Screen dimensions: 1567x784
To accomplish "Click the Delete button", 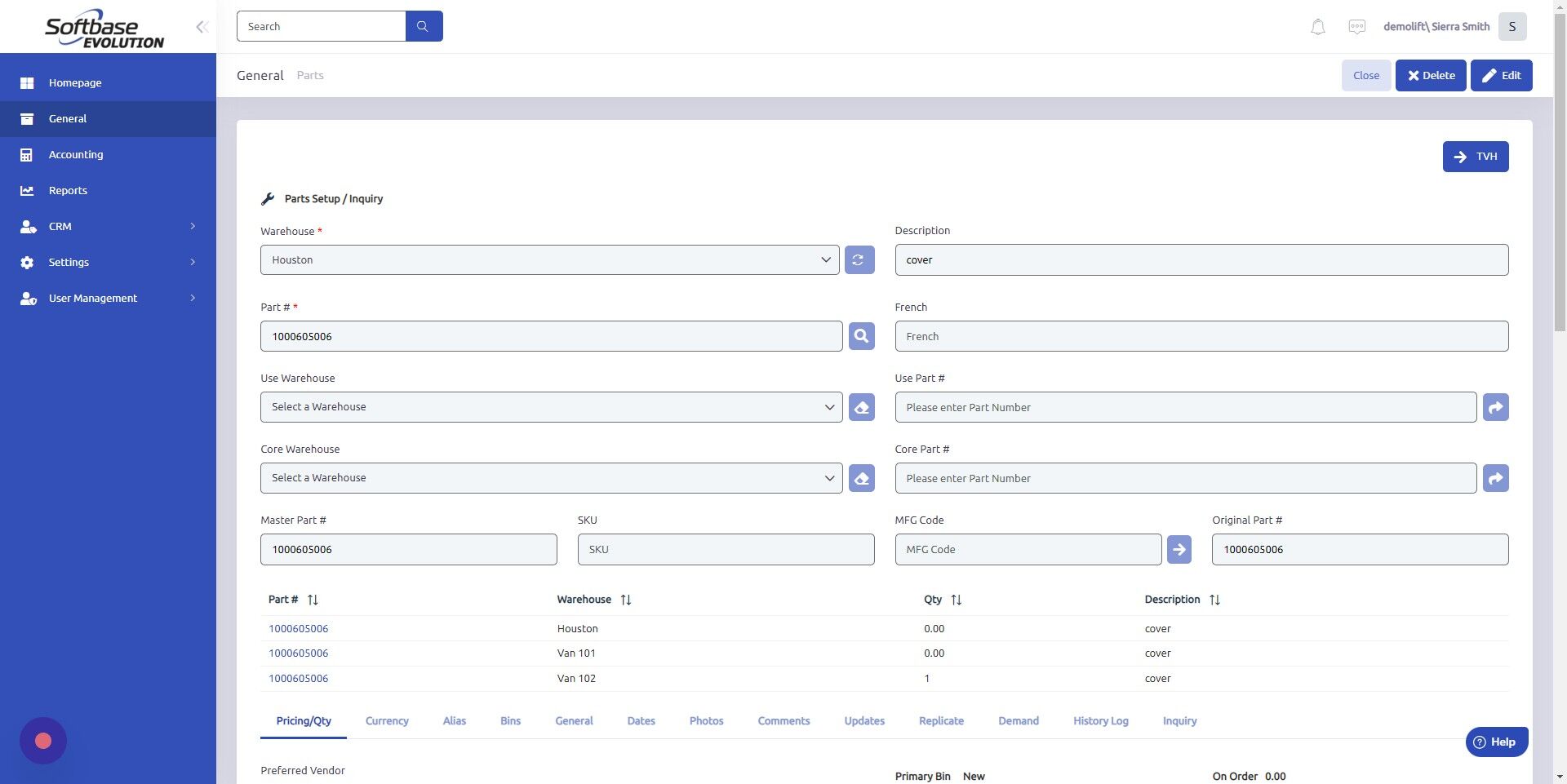I will pyautogui.click(x=1430, y=75).
